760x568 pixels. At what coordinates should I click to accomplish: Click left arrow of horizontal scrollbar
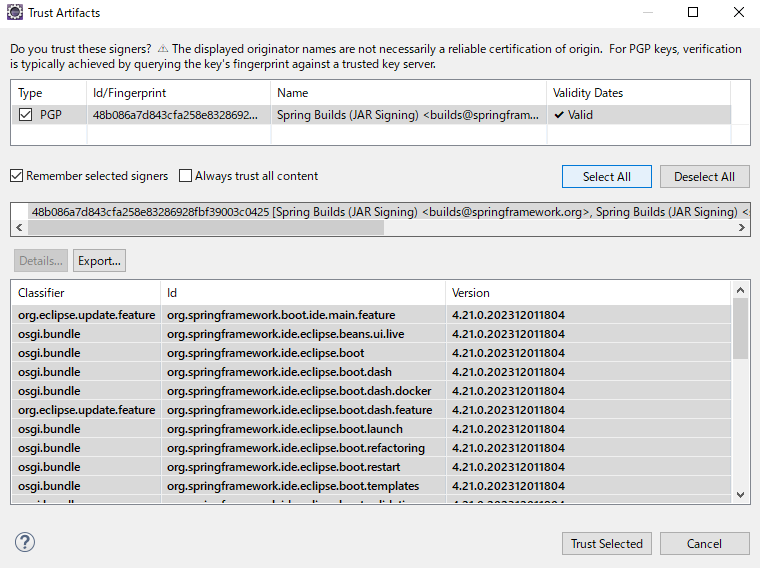pyautogui.click(x=19, y=227)
